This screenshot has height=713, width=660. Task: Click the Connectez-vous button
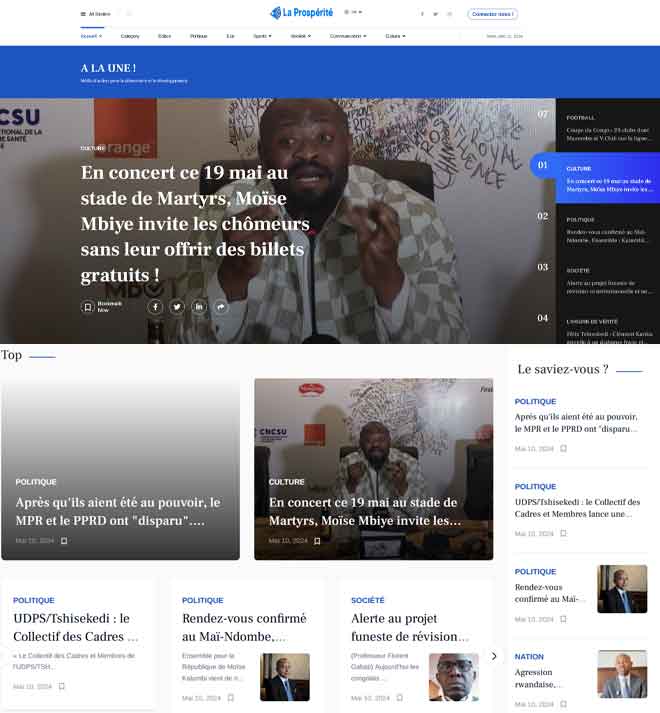(492, 14)
